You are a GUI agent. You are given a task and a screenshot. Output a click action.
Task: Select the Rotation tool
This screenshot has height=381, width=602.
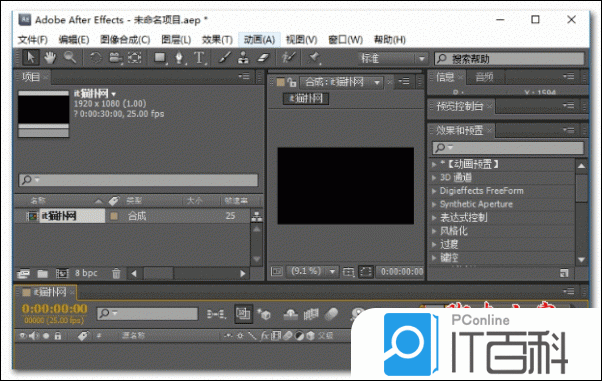95,58
